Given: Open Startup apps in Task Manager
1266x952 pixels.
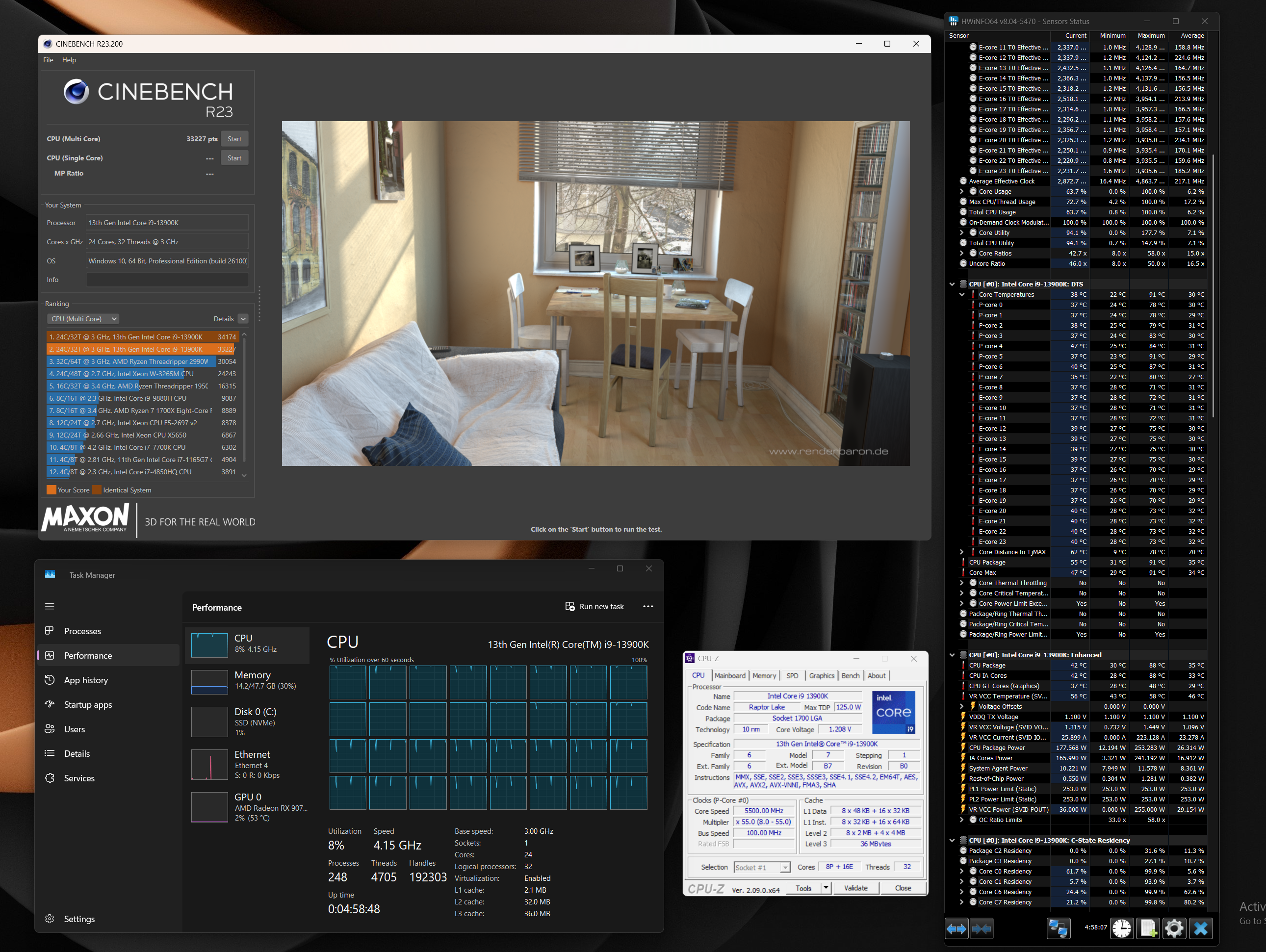Looking at the screenshot, I should [109, 705].
